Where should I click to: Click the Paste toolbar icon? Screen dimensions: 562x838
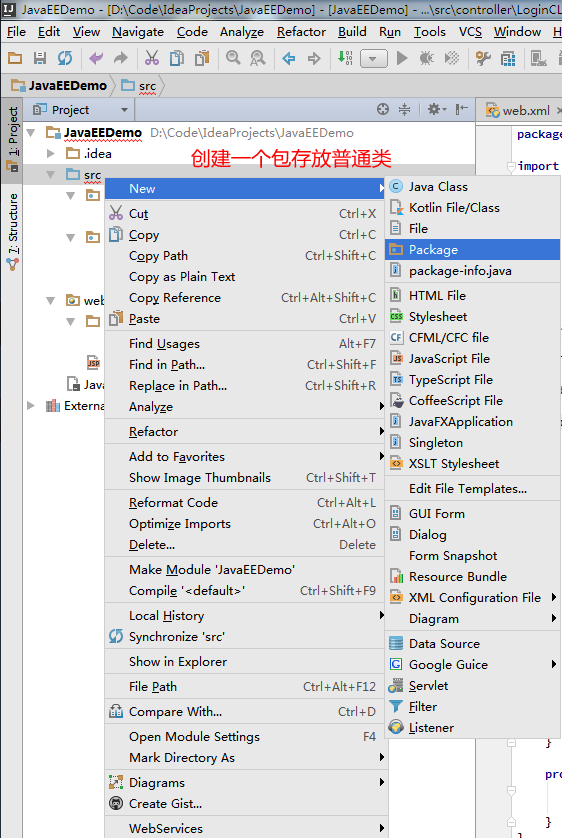pos(202,58)
